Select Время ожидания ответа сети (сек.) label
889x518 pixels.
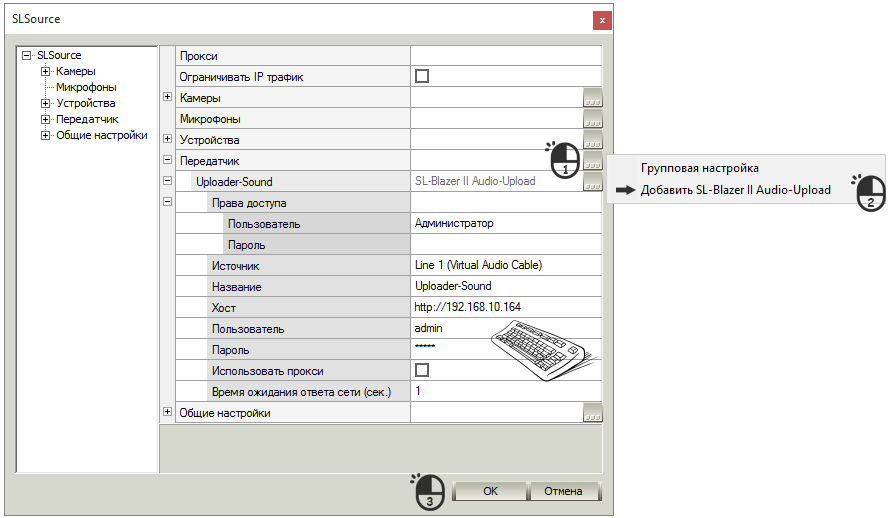point(302,392)
